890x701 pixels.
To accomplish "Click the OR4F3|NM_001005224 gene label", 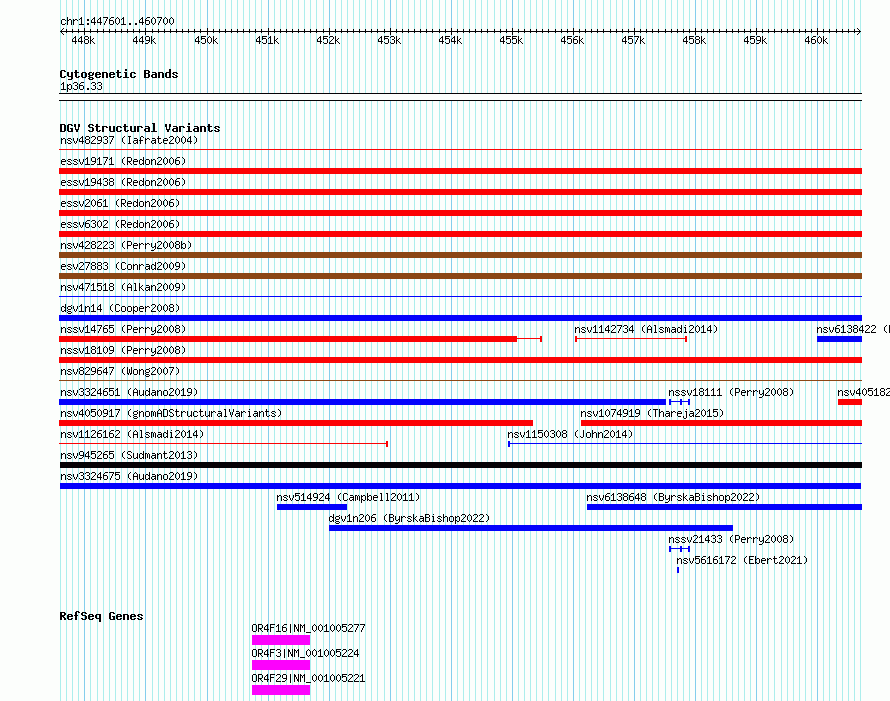I will coord(305,653).
